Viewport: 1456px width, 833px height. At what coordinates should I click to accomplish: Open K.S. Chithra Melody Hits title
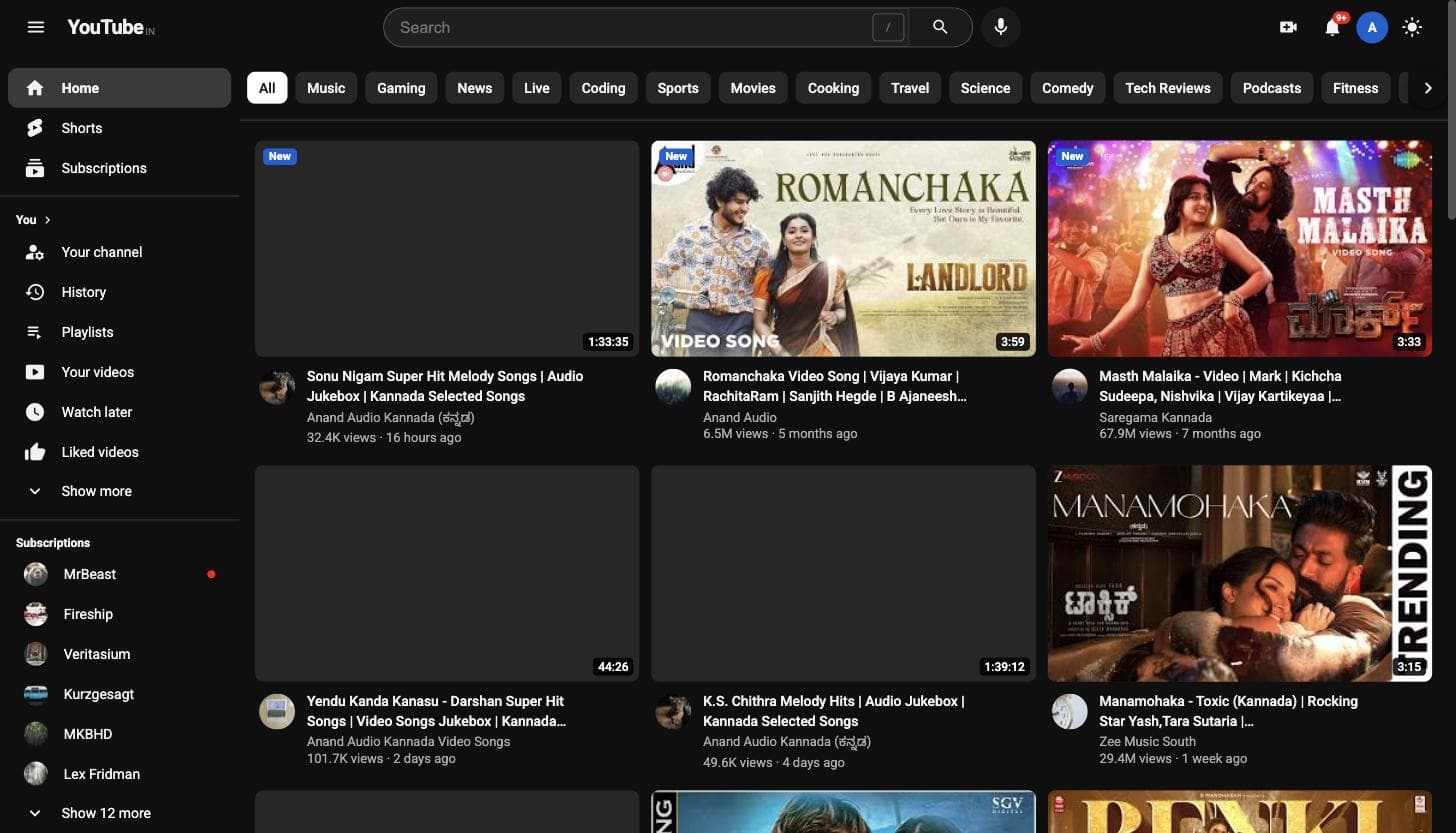(833, 711)
